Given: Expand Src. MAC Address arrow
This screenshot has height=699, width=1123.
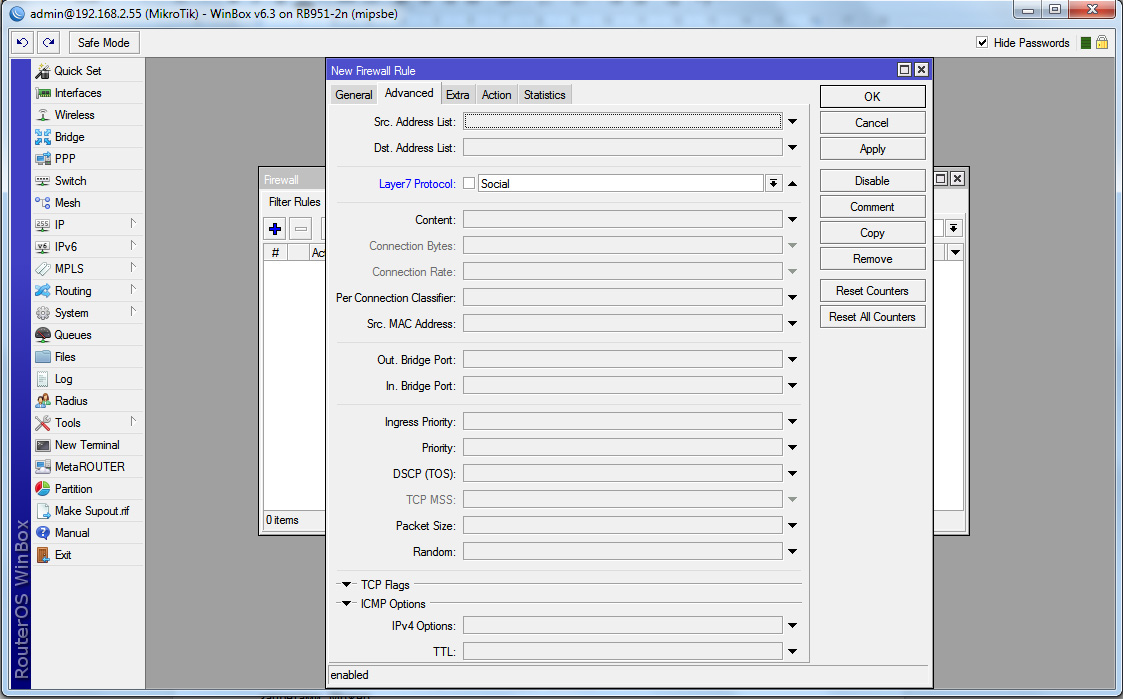Looking at the screenshot, I should pos(793,324).
